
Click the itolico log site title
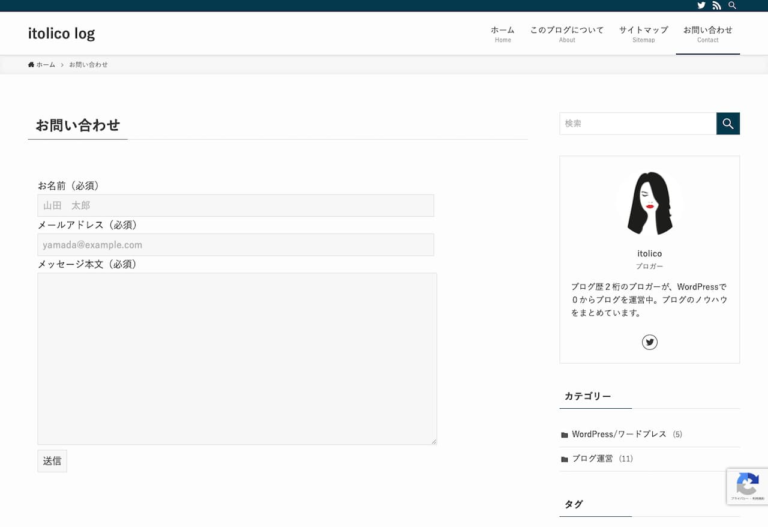click(62, 33)
